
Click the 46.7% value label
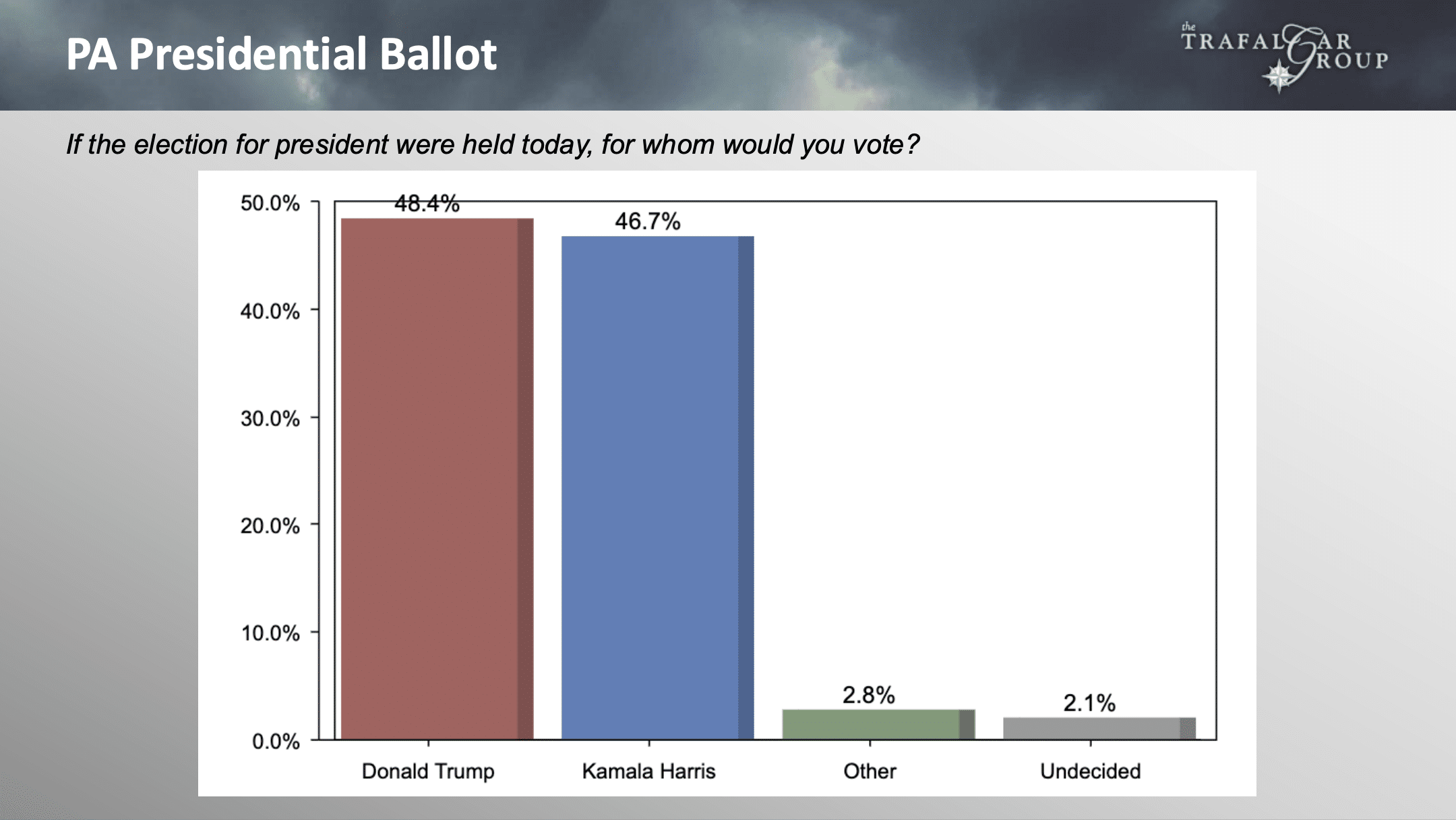click(647, 221)
